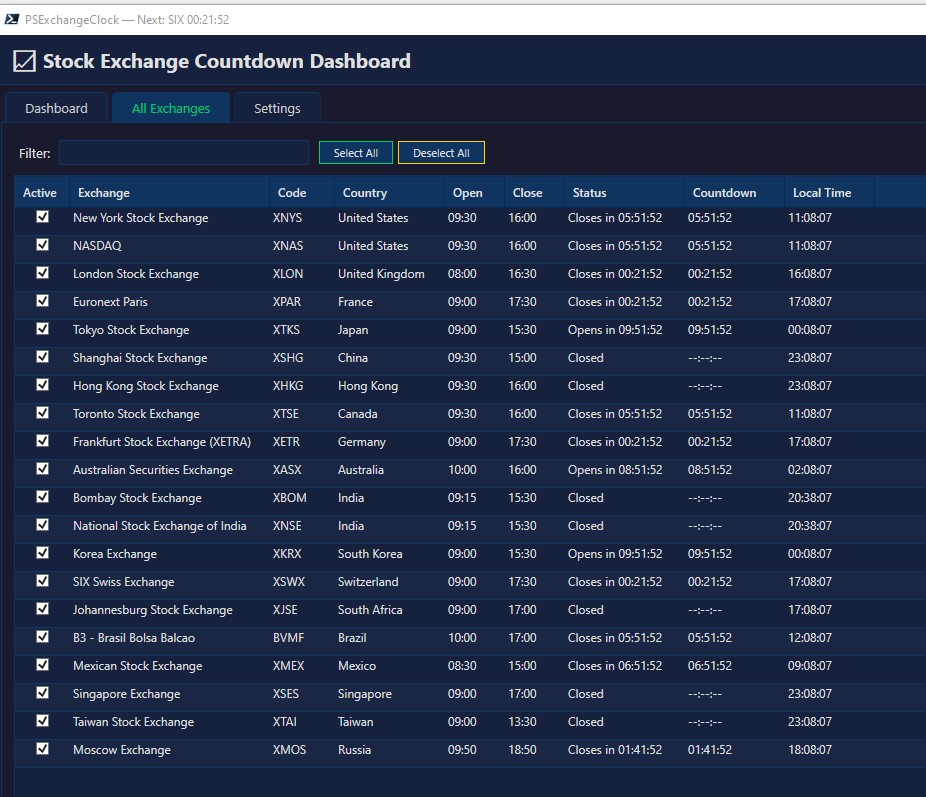Uncheck the Shanghai Stock Exchange checkbox
Image resolution: width=926 pixels, height=797 pixels.
(43, 357)
